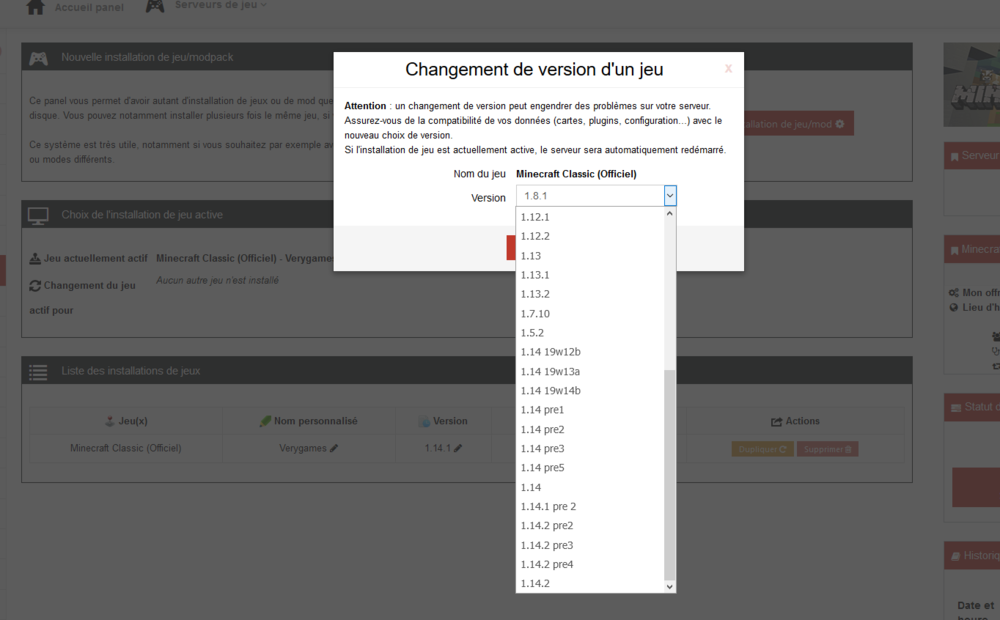
Task: Click the home icon beside Accueil panel
Action: 34,8
